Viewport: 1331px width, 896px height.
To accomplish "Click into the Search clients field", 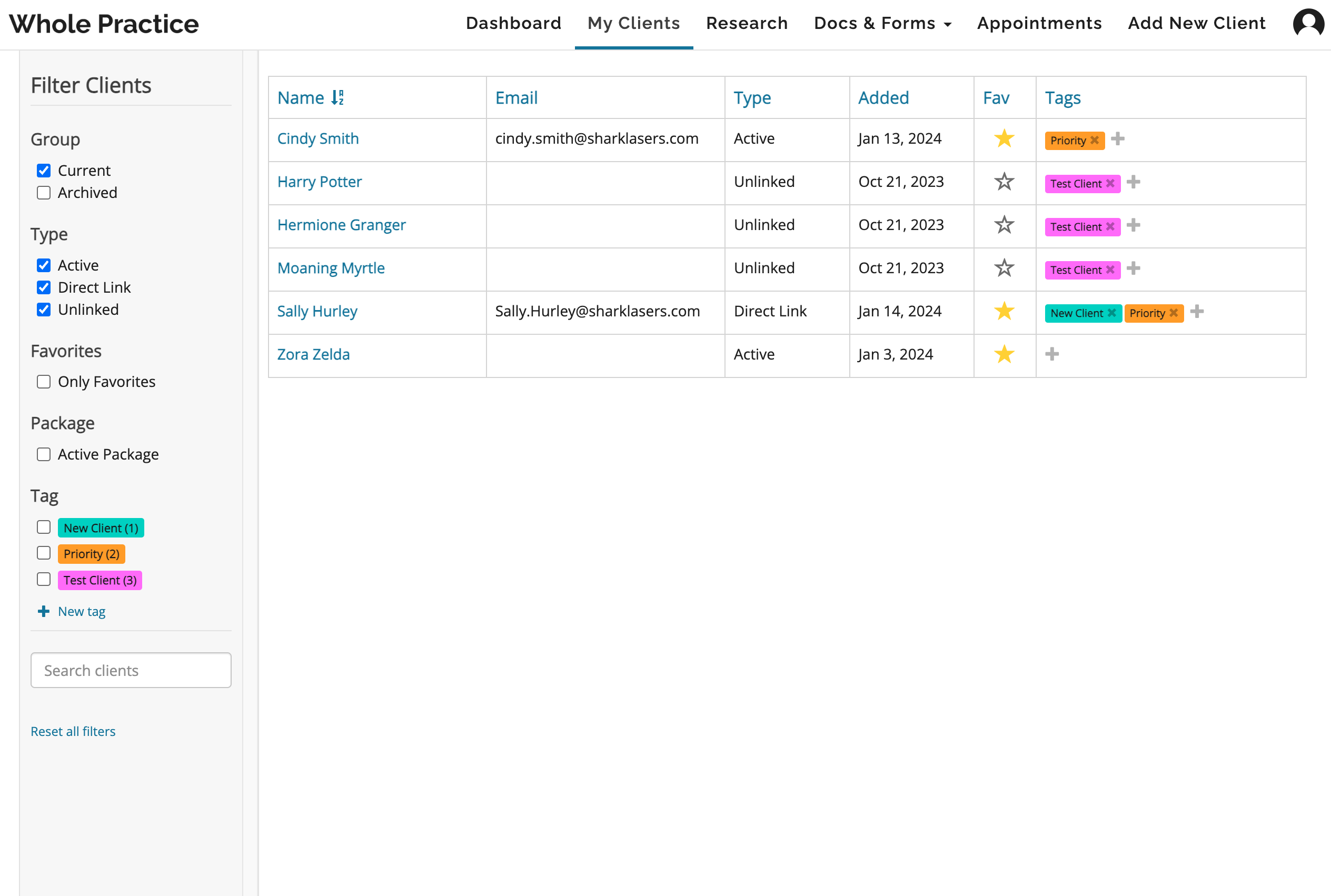I will point(131,670).
